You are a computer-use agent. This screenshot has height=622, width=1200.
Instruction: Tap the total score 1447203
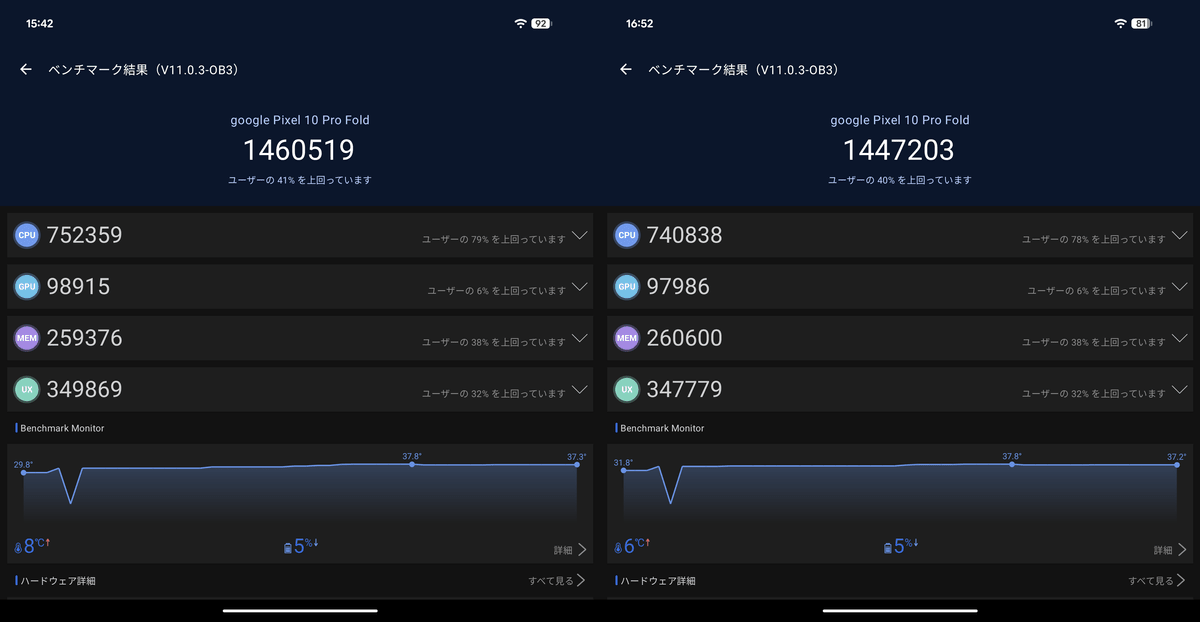coord(899,150)
